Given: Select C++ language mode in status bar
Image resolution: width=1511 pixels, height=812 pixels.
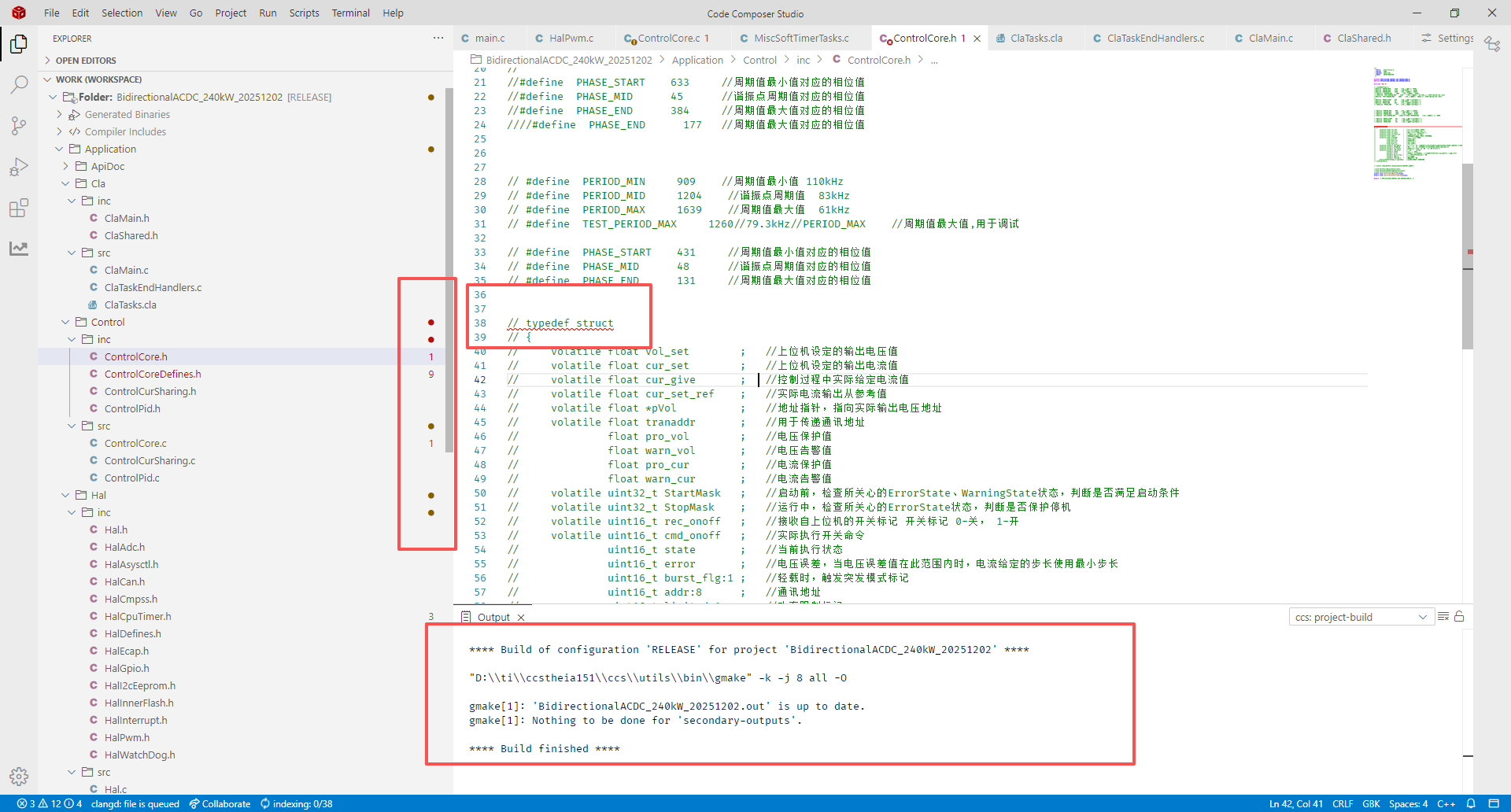Looking at the screenshot, I should click(1446, 803).
